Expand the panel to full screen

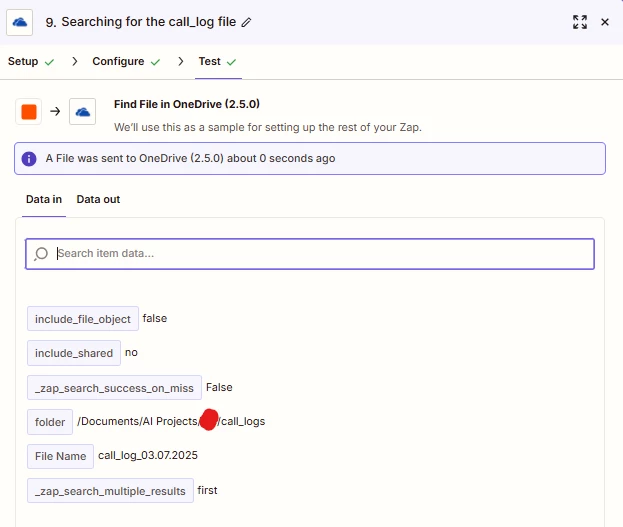(580, 22)
